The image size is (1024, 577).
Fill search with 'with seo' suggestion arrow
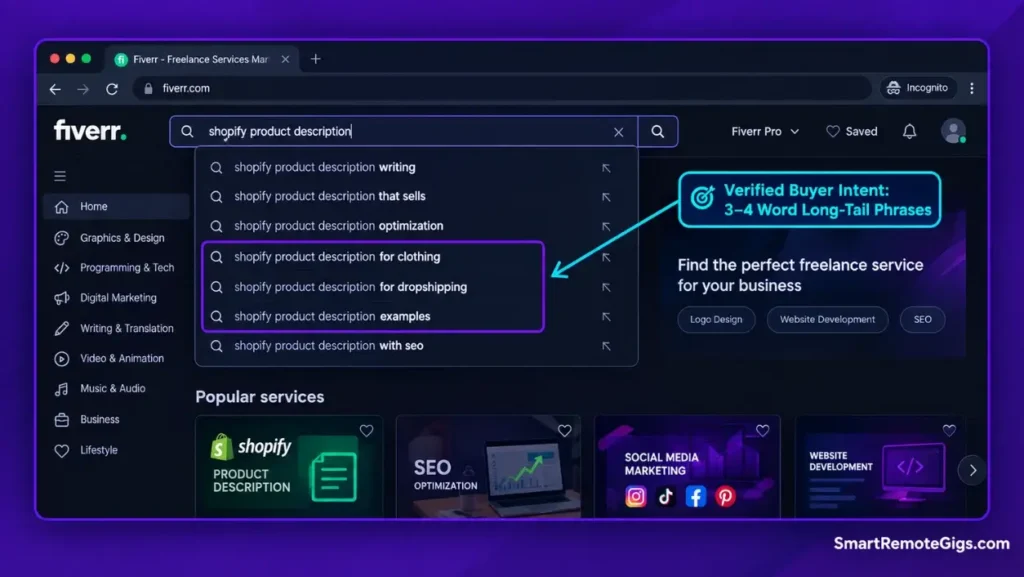click(606, 346)
